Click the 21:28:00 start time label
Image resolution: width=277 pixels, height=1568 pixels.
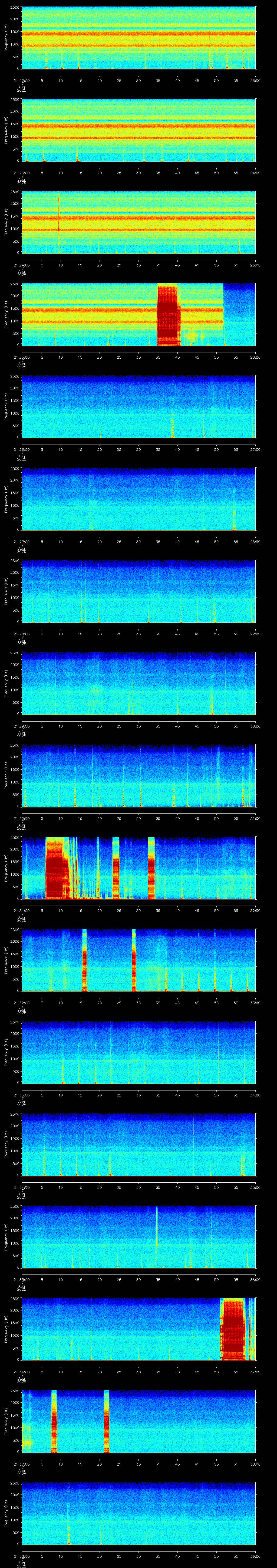pos(21,634)
